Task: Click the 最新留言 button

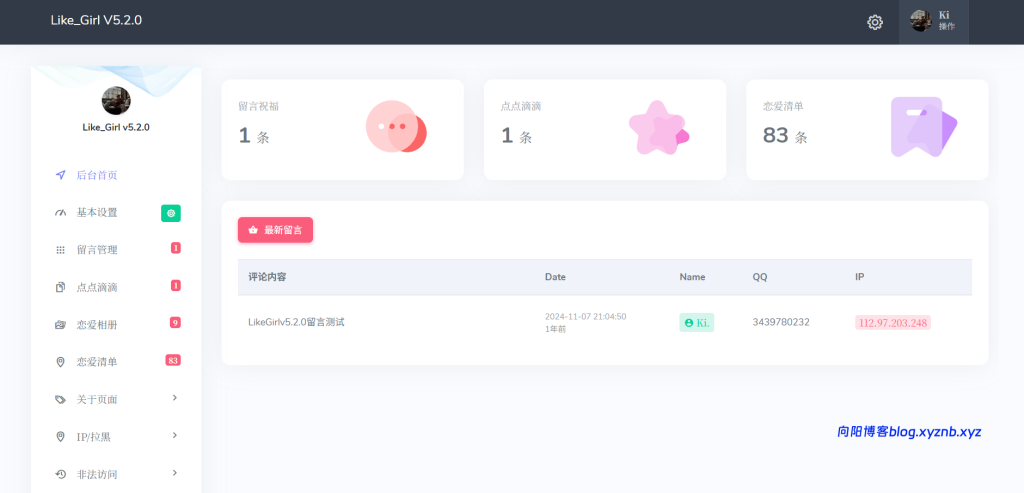Action: coord(276,230)
